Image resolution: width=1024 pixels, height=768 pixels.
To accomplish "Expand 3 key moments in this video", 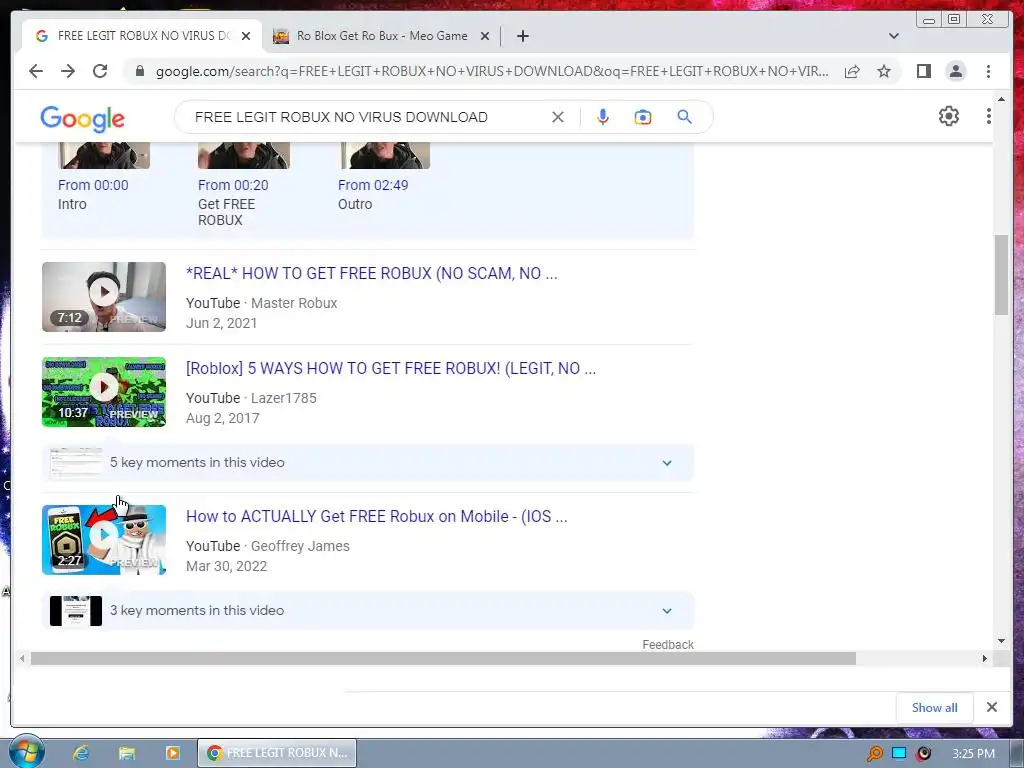I will click(x=368, y=611).
